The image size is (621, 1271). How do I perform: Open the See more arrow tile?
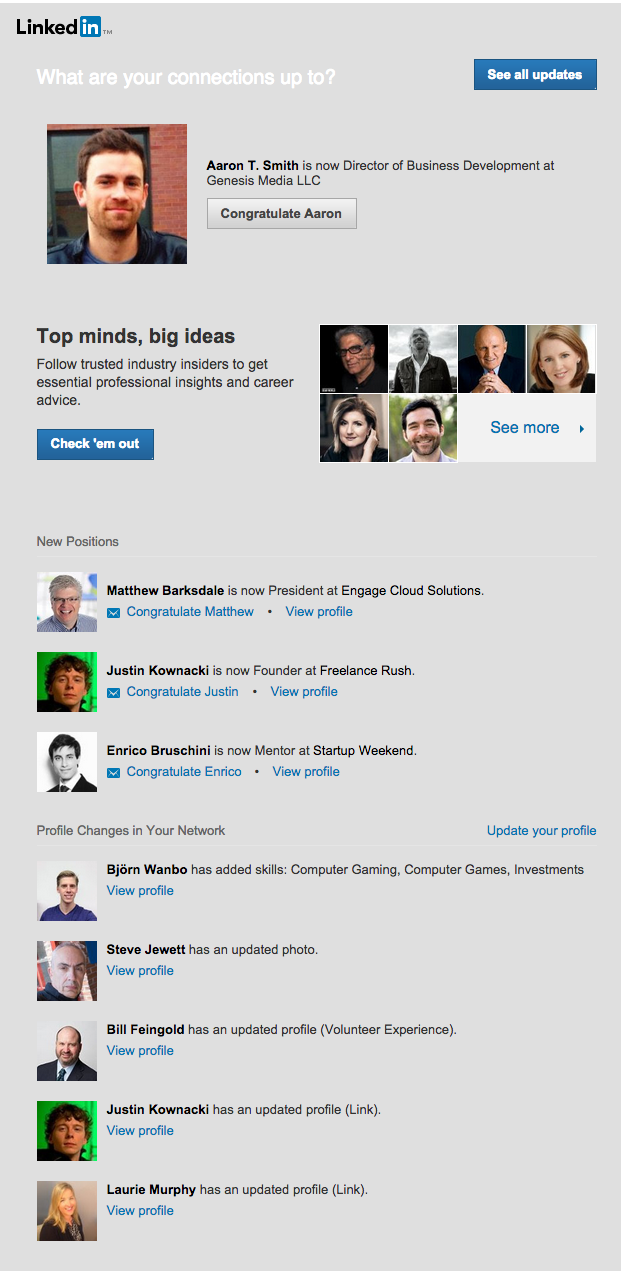point(527,428)
